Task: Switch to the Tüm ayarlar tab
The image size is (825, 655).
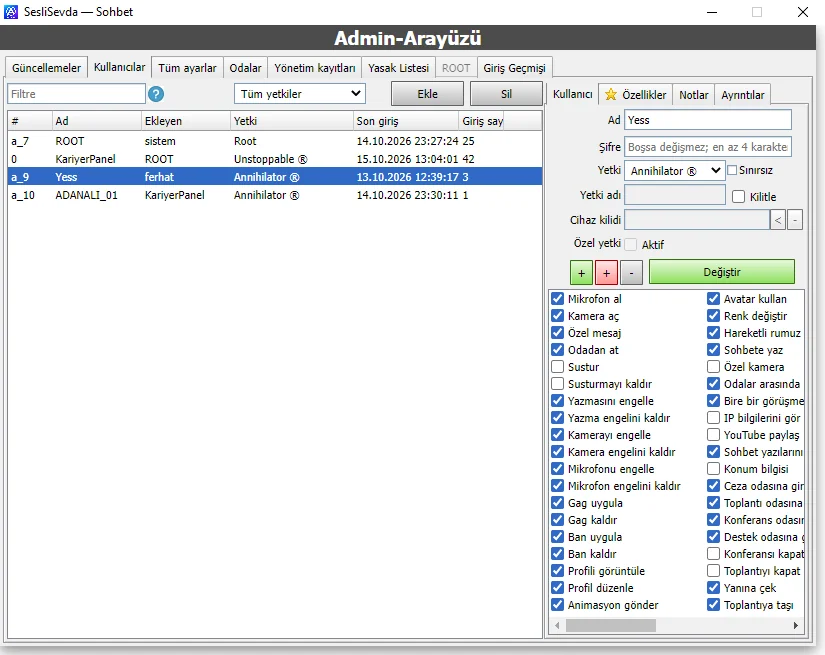Action: pyautogui.click(x=187, y=68)
